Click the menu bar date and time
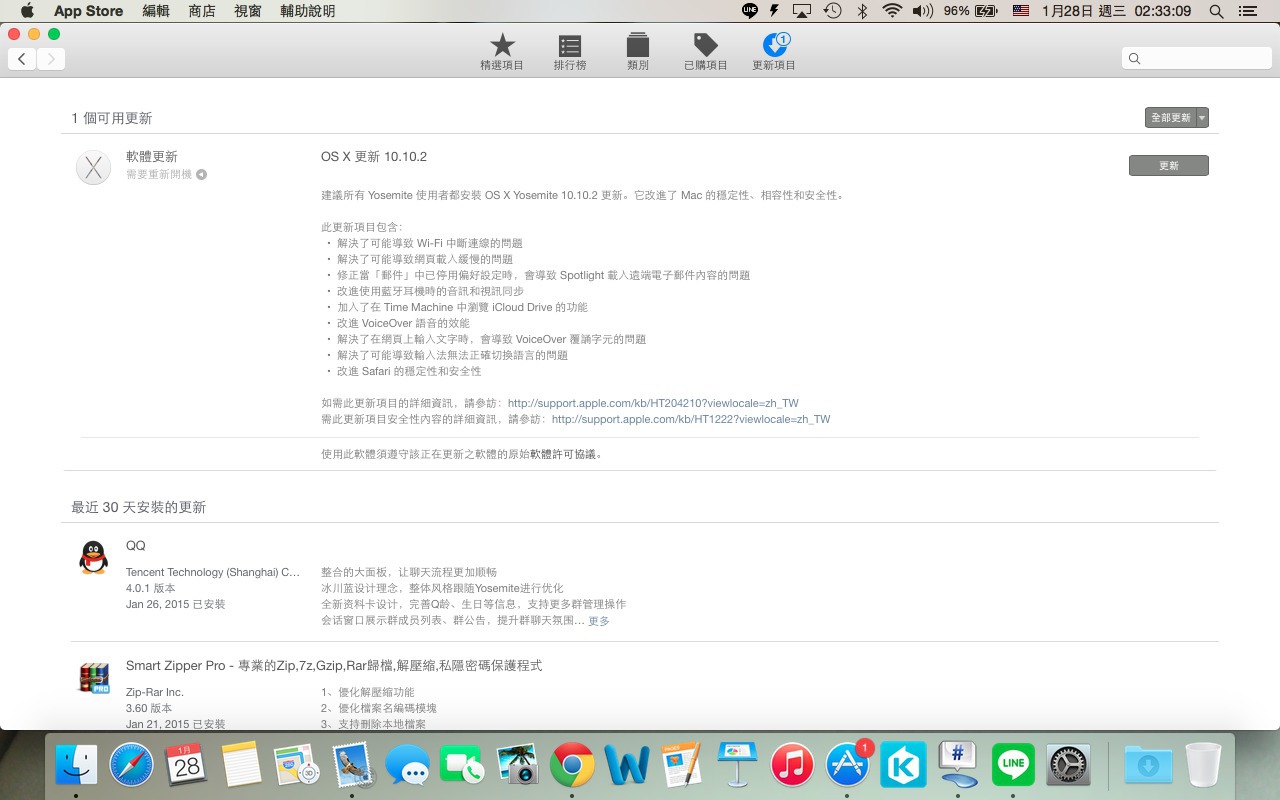 (x=1116, y=11)
